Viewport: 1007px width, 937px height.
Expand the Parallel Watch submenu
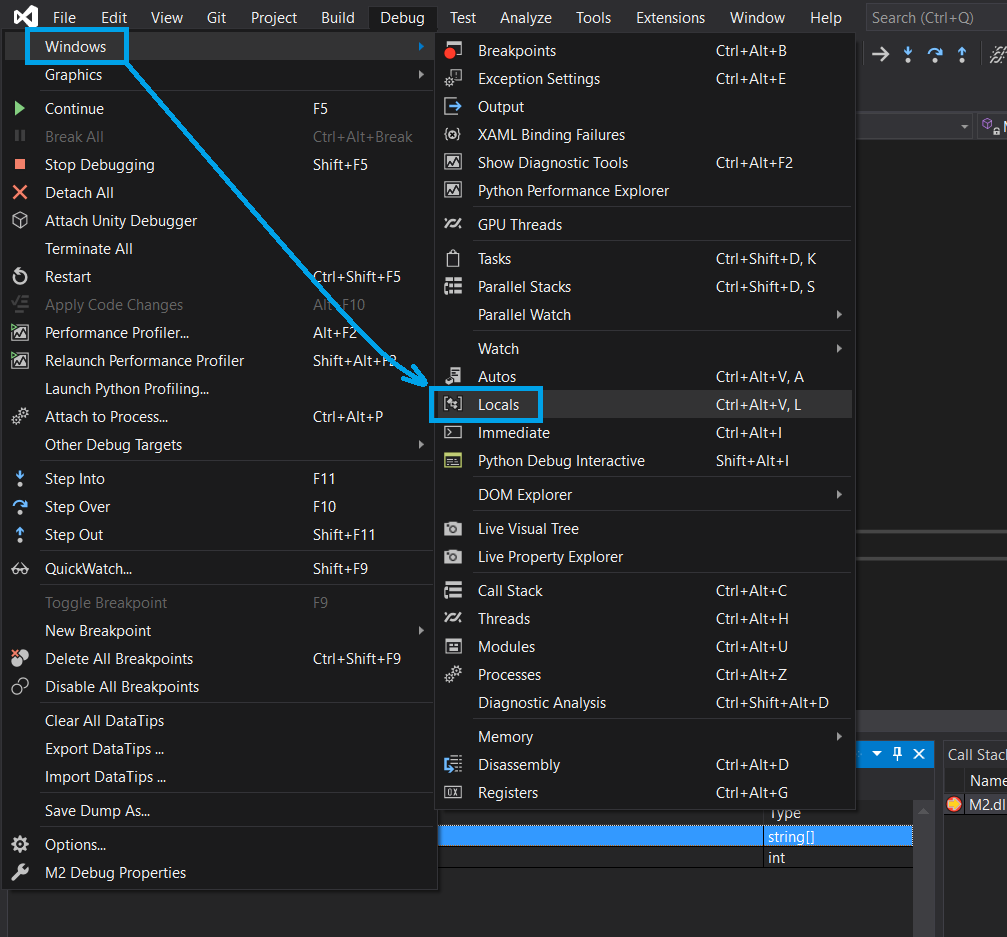coord(839,315)
